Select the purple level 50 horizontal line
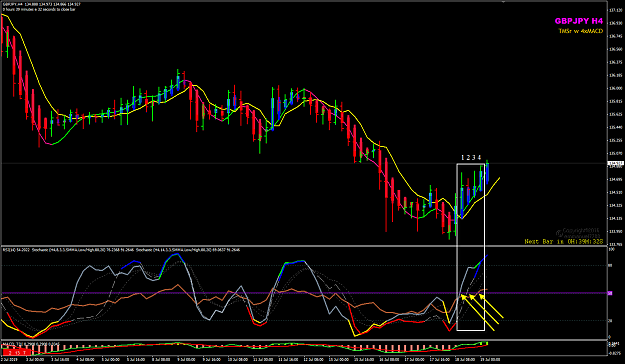Image resolution: width=625 pixels, height=364 pixels. coord(304,293)
